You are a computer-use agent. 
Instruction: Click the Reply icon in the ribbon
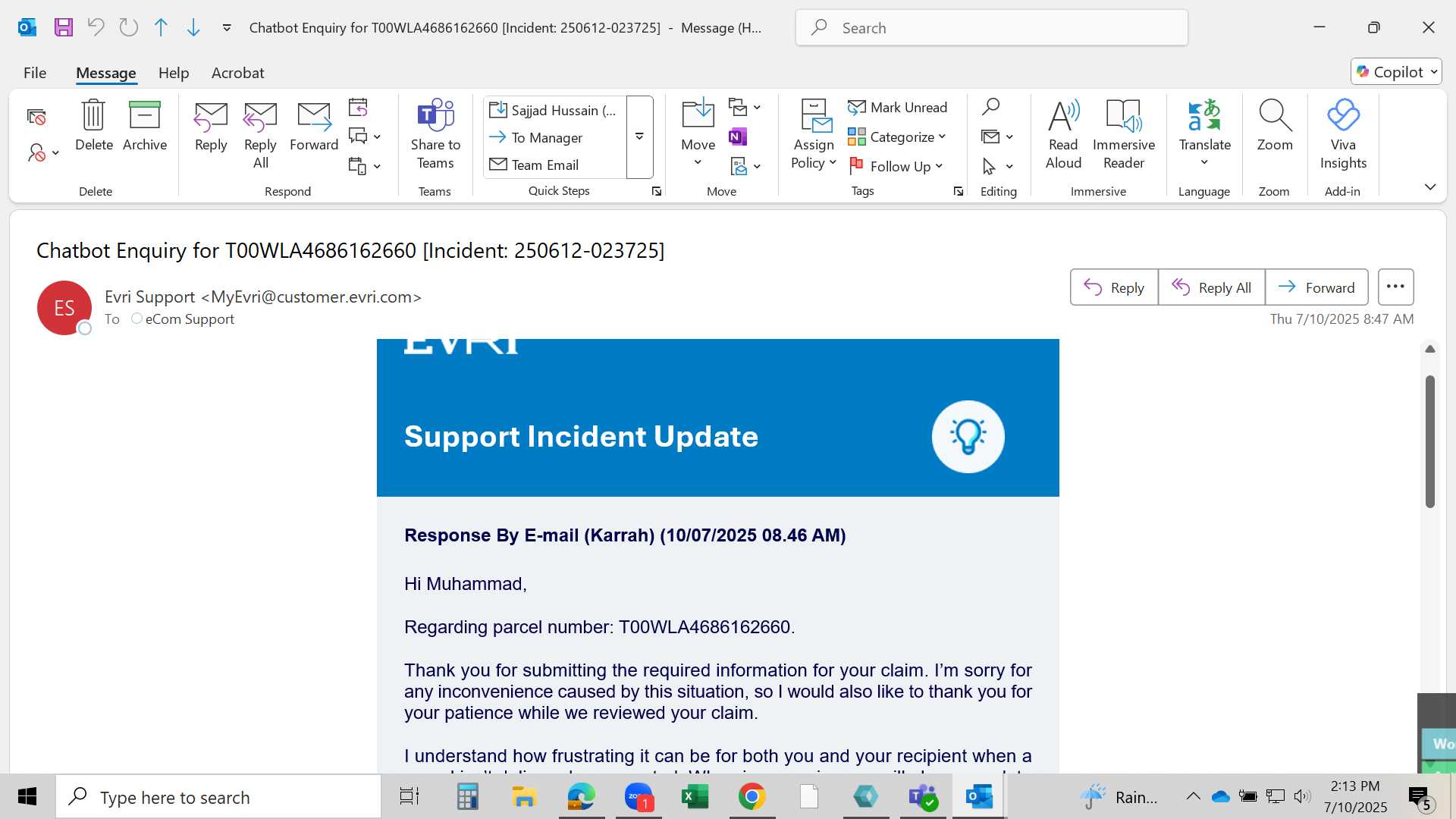coord(211,127)
